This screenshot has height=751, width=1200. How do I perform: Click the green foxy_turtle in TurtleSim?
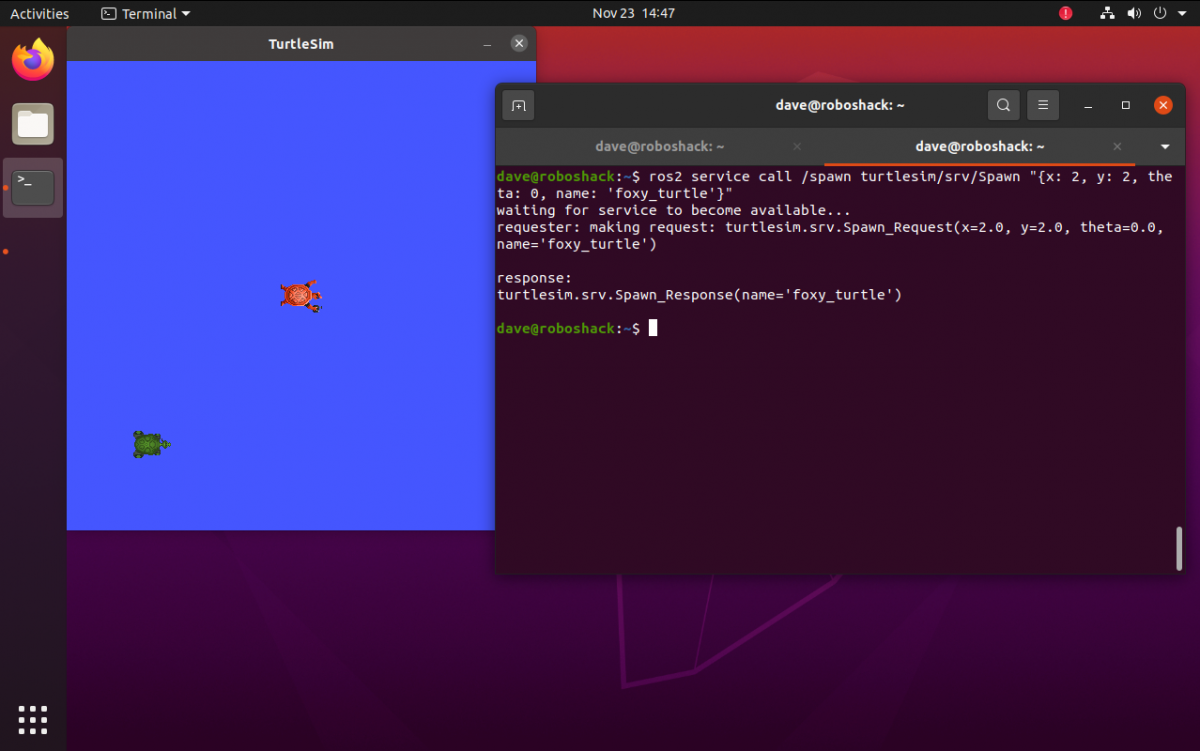tap(150, 444)
